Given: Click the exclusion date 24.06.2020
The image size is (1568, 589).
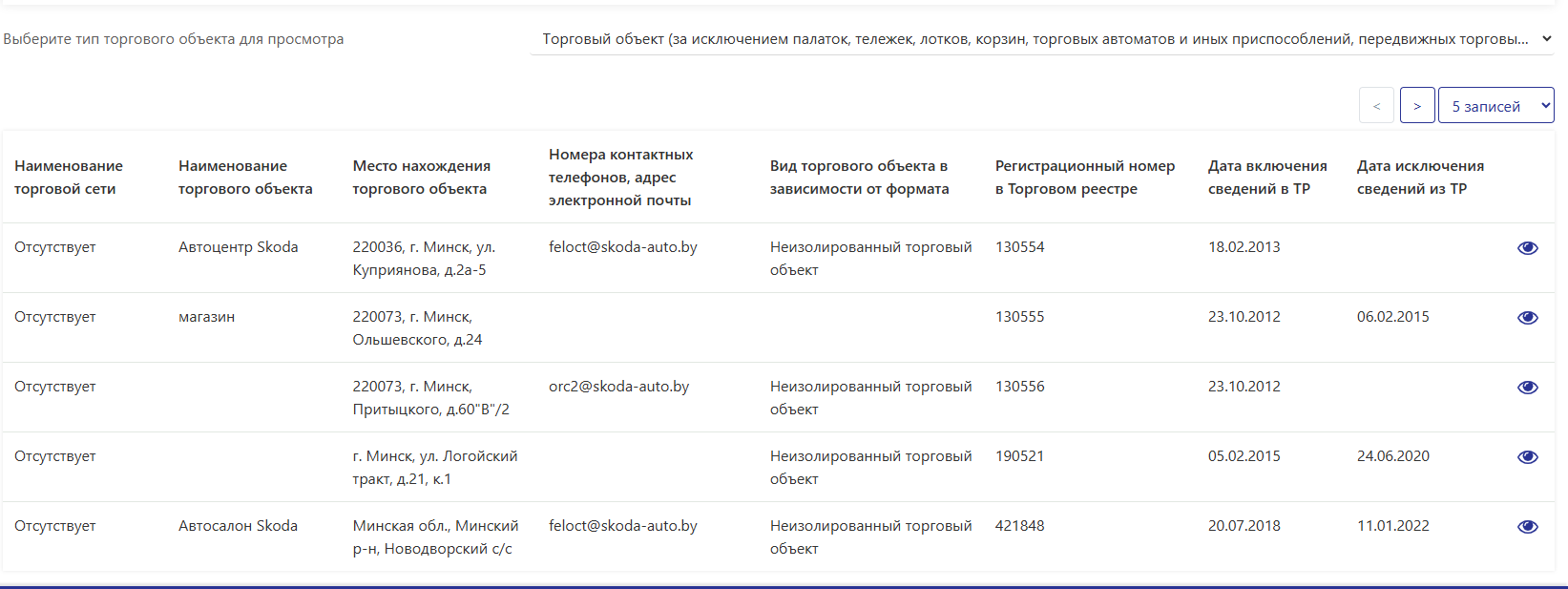Looking at the screenshot, I should tap(1392, 456).
